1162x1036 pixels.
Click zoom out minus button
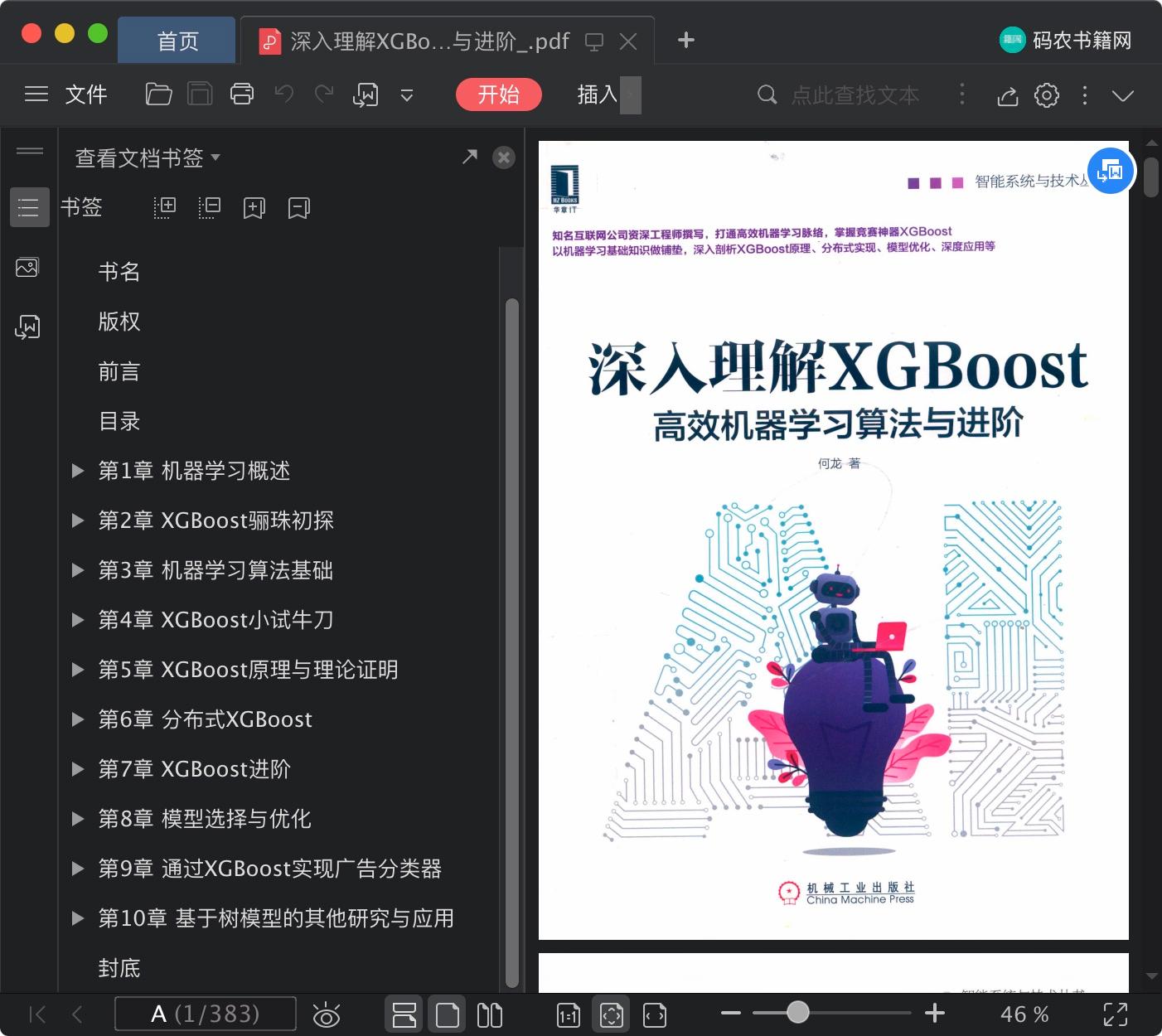(731, 1013)
